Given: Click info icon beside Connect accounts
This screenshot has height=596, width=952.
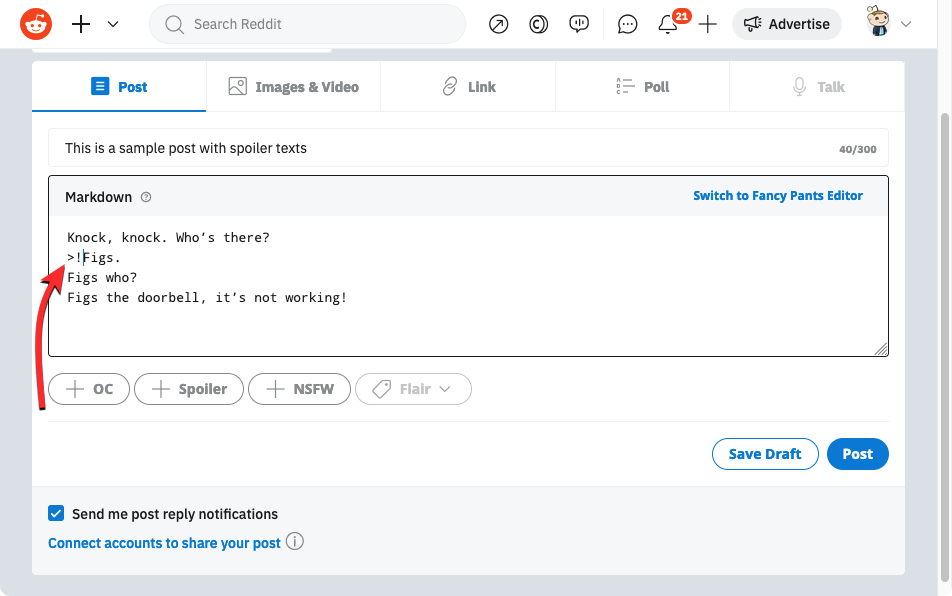Looking at the screenshot, I should (x=295, y=542).
